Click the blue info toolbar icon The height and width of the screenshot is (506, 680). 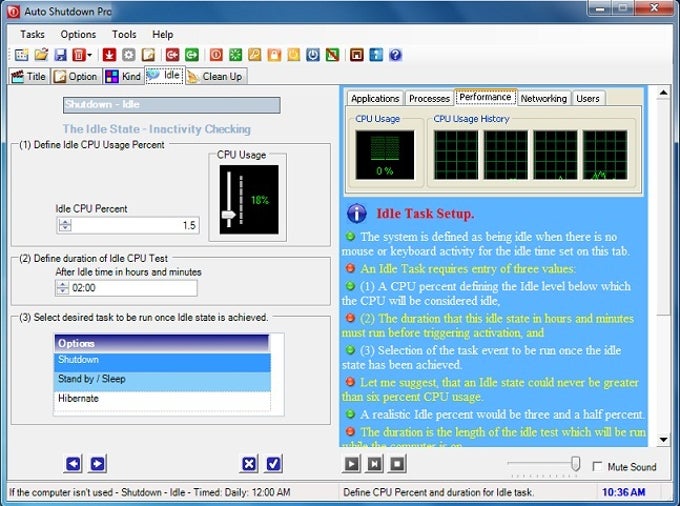[376, 55]
